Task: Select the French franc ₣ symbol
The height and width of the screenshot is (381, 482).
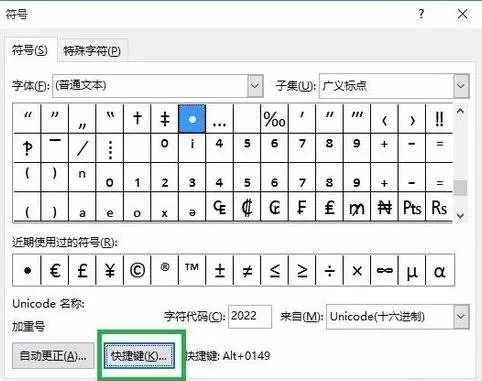Action: click(302, 207)
